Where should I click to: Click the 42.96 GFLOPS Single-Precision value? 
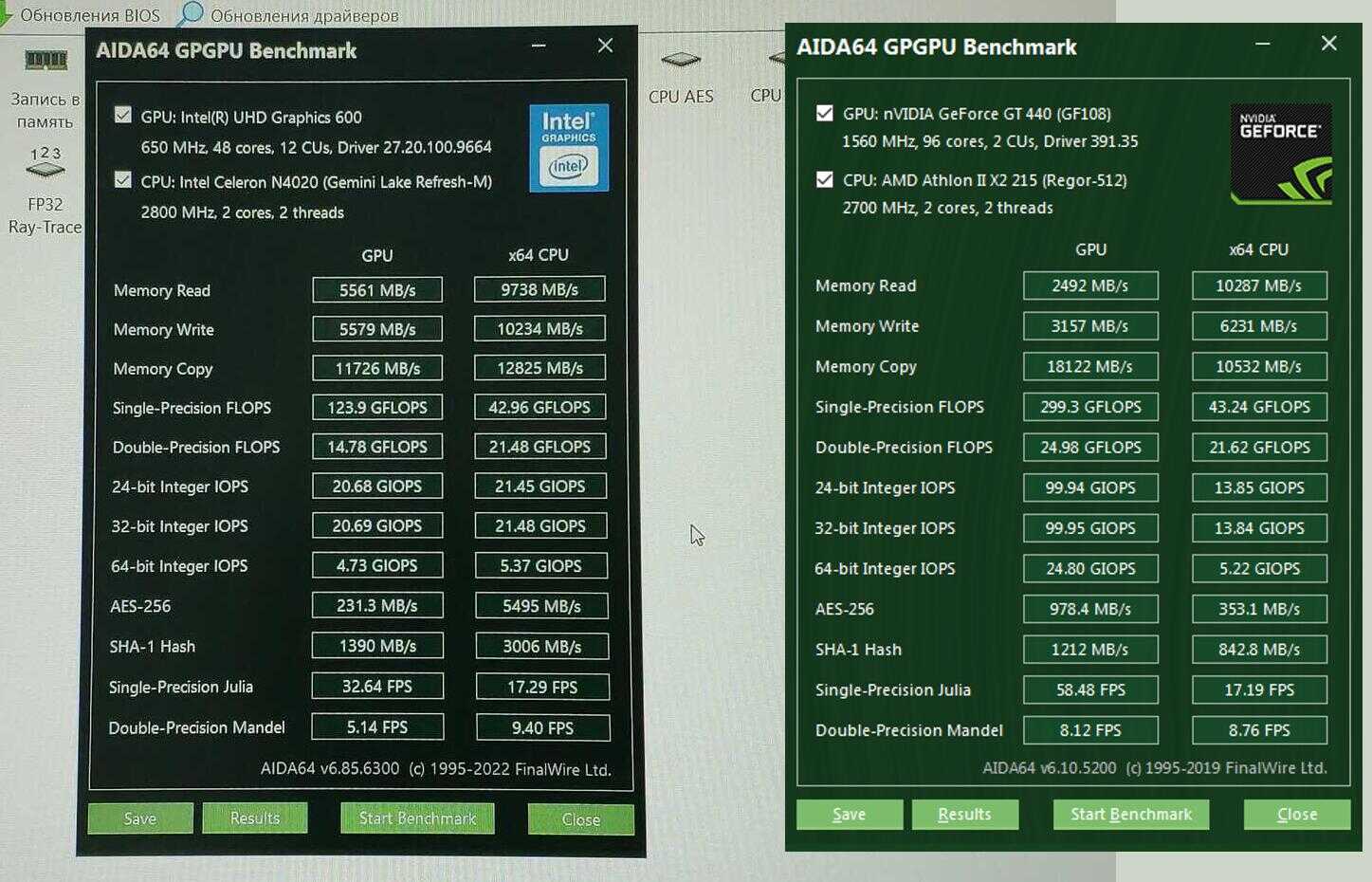pos(540,407)
